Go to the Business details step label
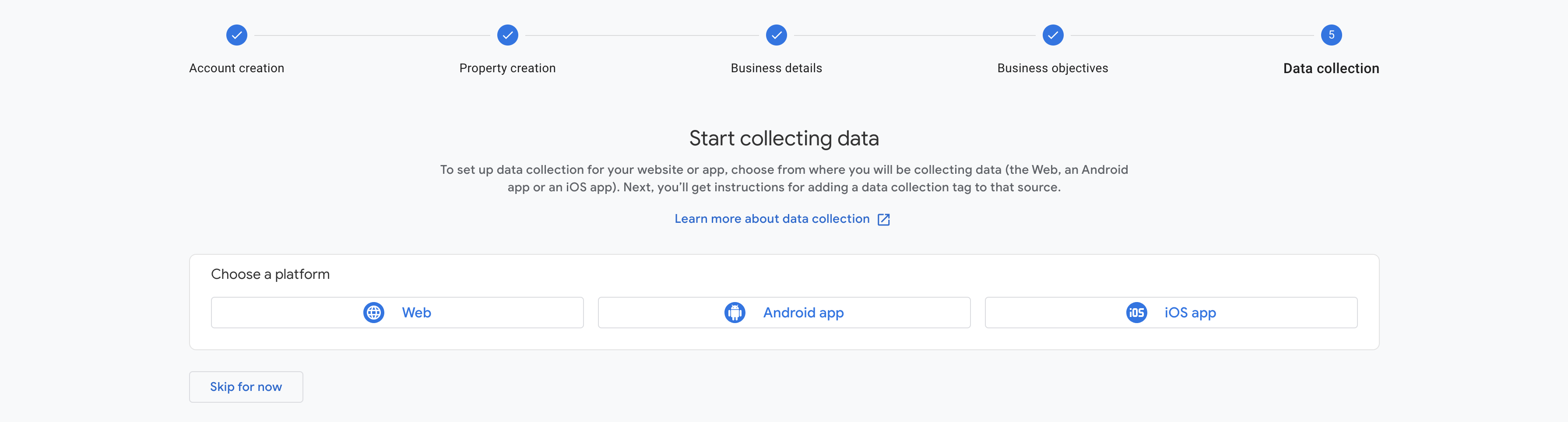1568x422 pixels. [776, 68]
